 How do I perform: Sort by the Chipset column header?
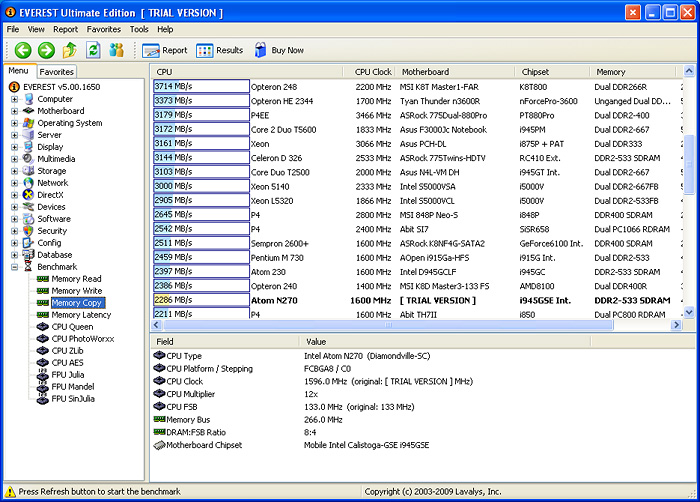553,72
